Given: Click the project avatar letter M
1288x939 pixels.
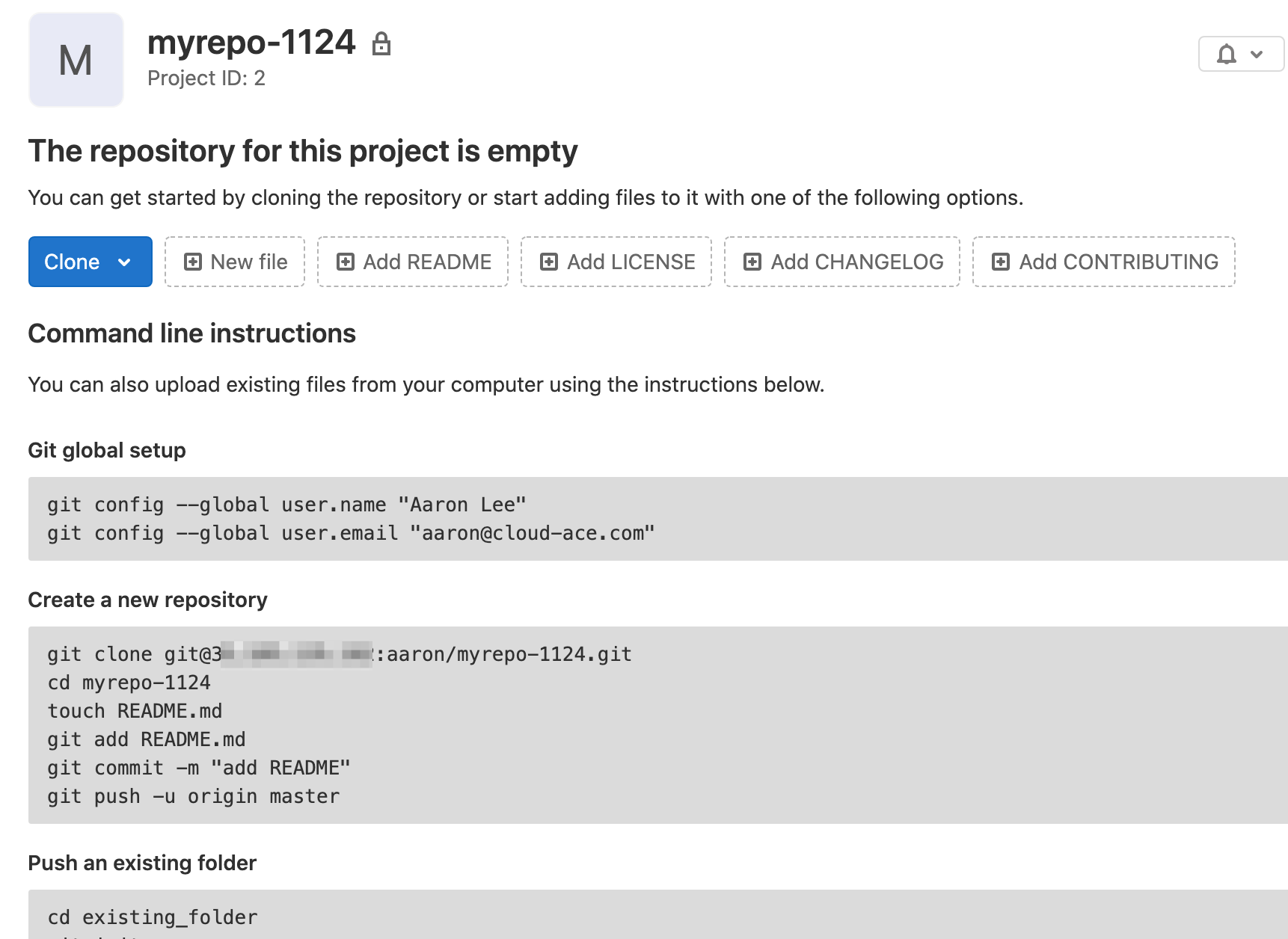Looking at the screenshot, I should click(76, 60).
